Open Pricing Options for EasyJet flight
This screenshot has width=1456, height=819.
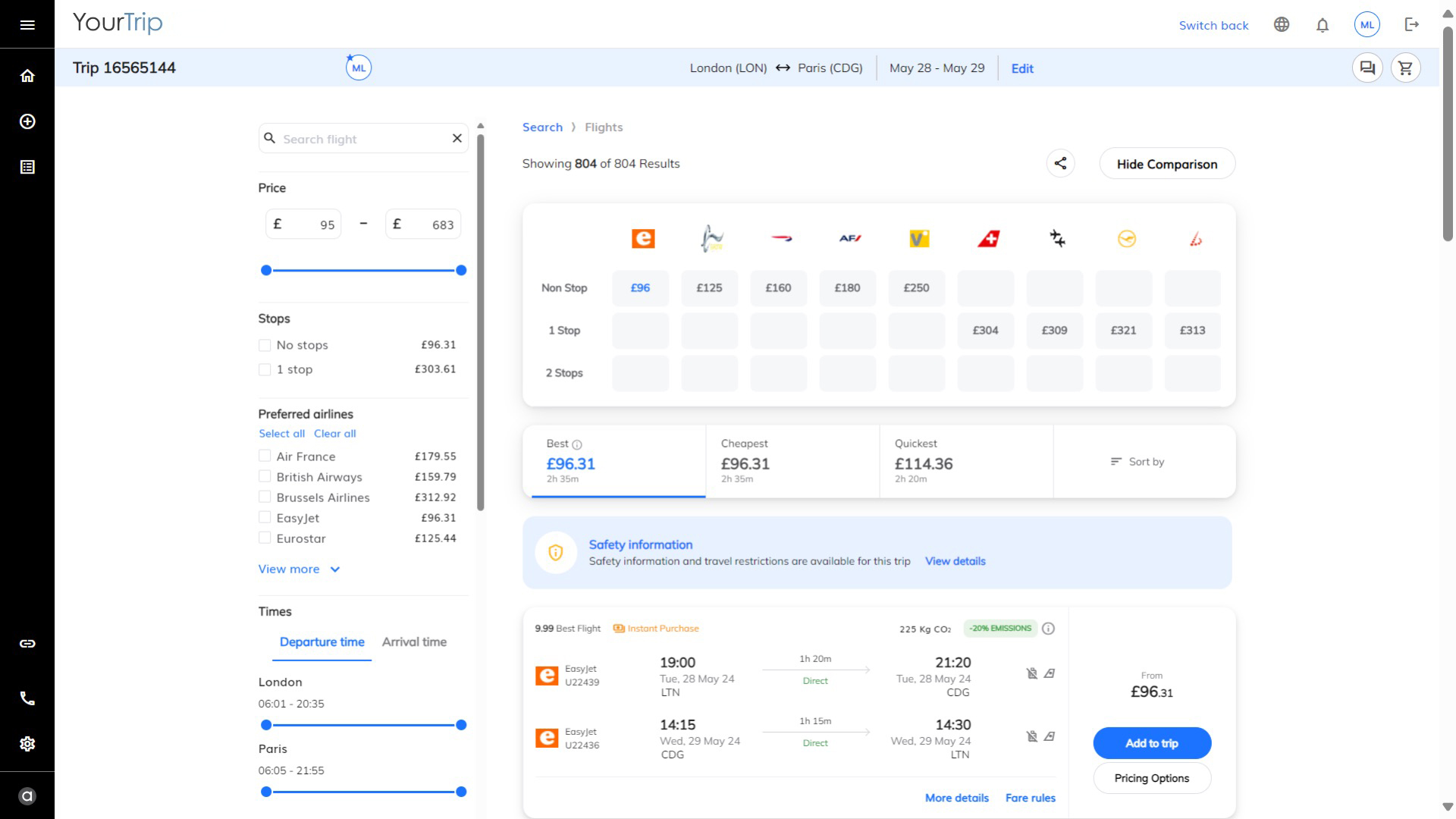click(x=1151, y=778)
